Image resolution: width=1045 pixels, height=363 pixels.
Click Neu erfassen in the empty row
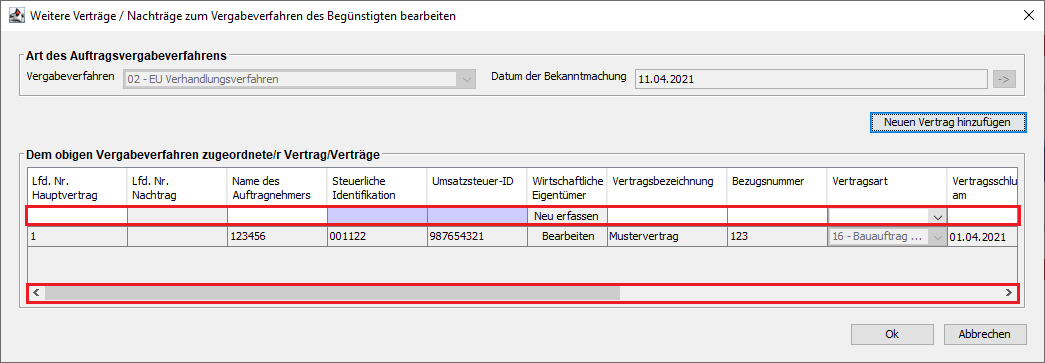[567, 216]
